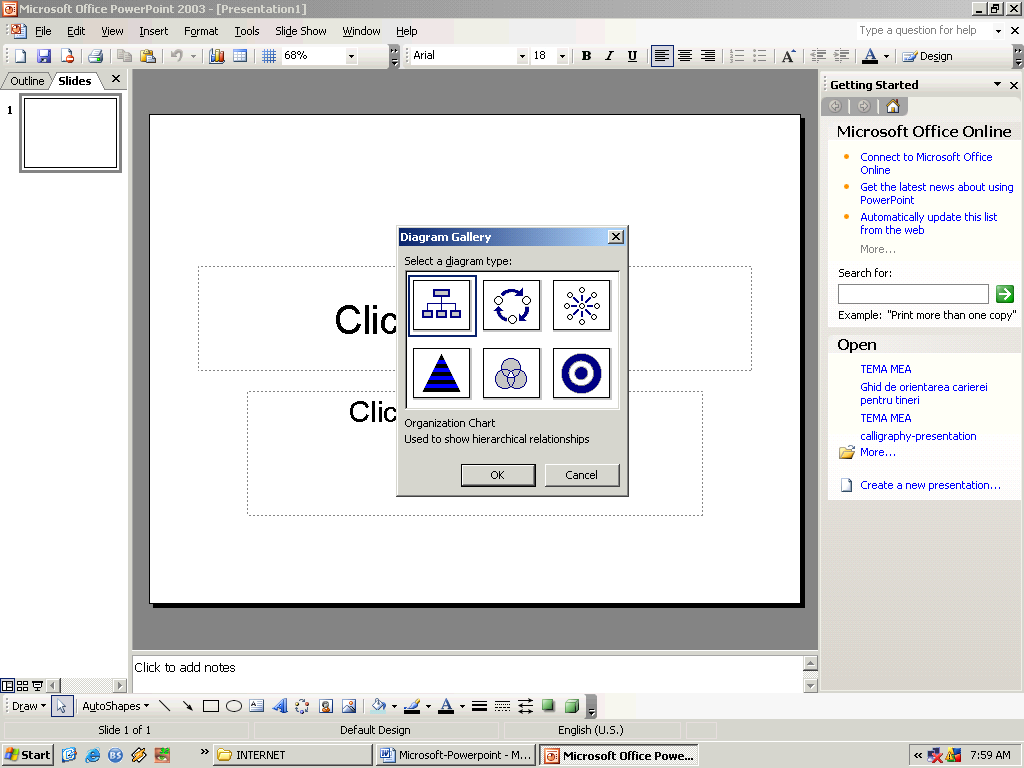Open the Dash Style options
Screen dimensions: 1024x768
502,706
